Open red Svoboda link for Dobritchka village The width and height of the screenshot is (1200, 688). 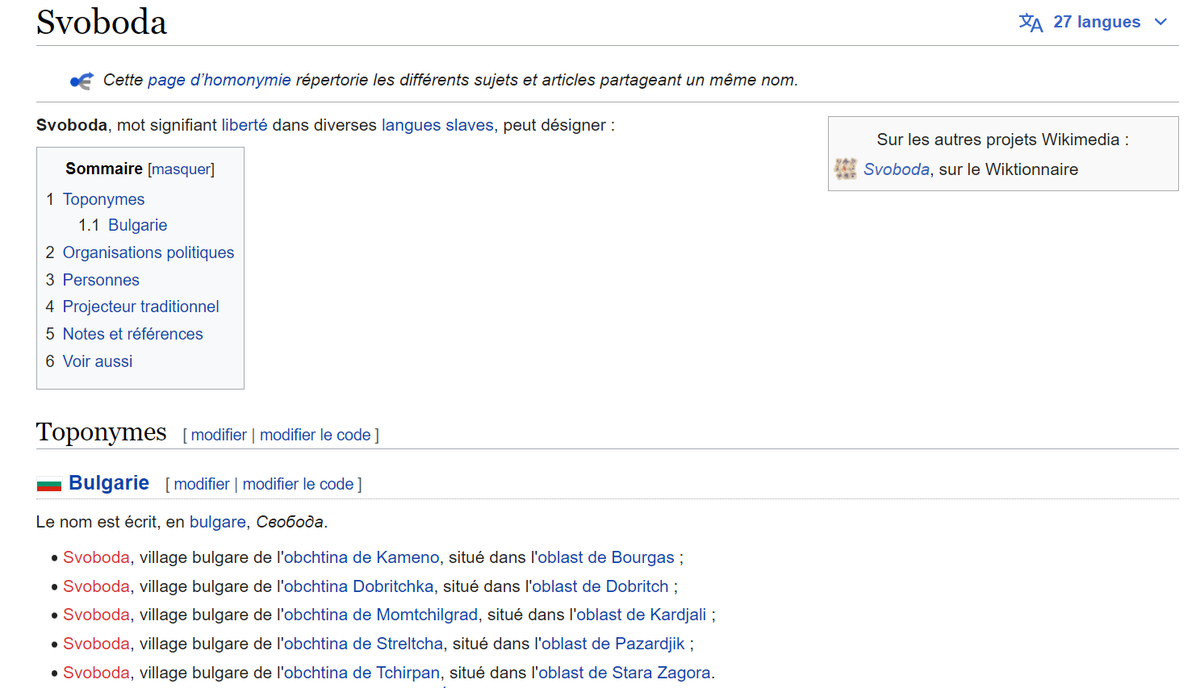(96, 586)
